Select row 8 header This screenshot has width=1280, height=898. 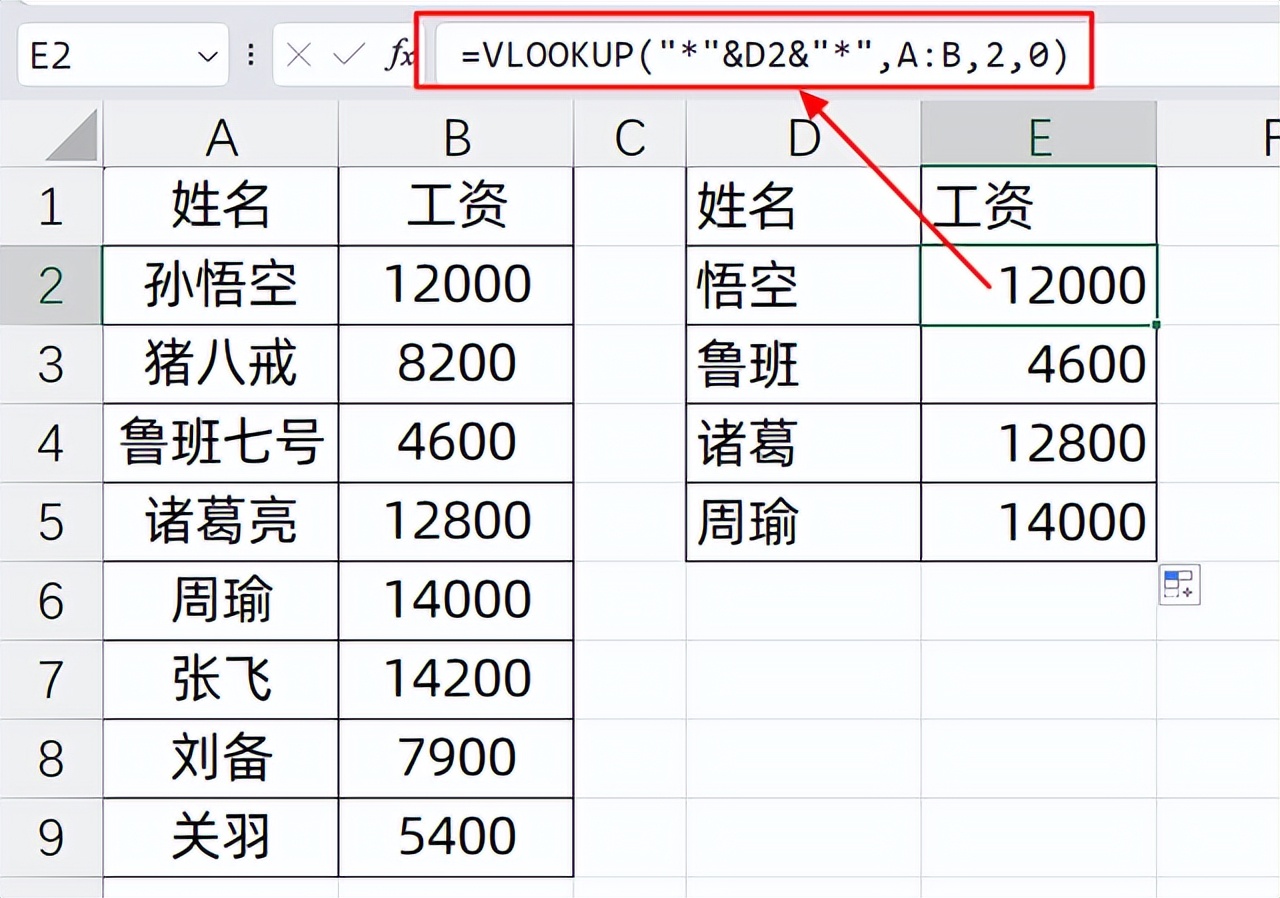[x=51, y=758]
